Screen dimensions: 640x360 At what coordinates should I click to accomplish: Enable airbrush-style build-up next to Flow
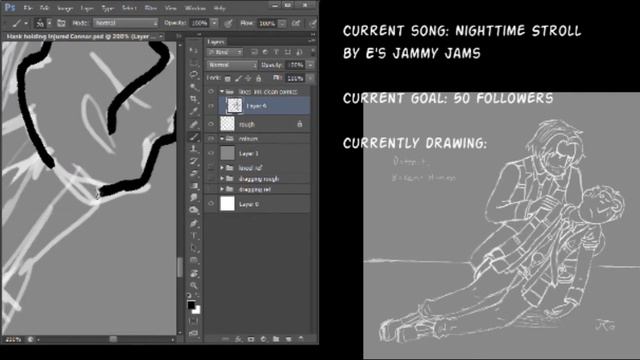click(296, 23)
